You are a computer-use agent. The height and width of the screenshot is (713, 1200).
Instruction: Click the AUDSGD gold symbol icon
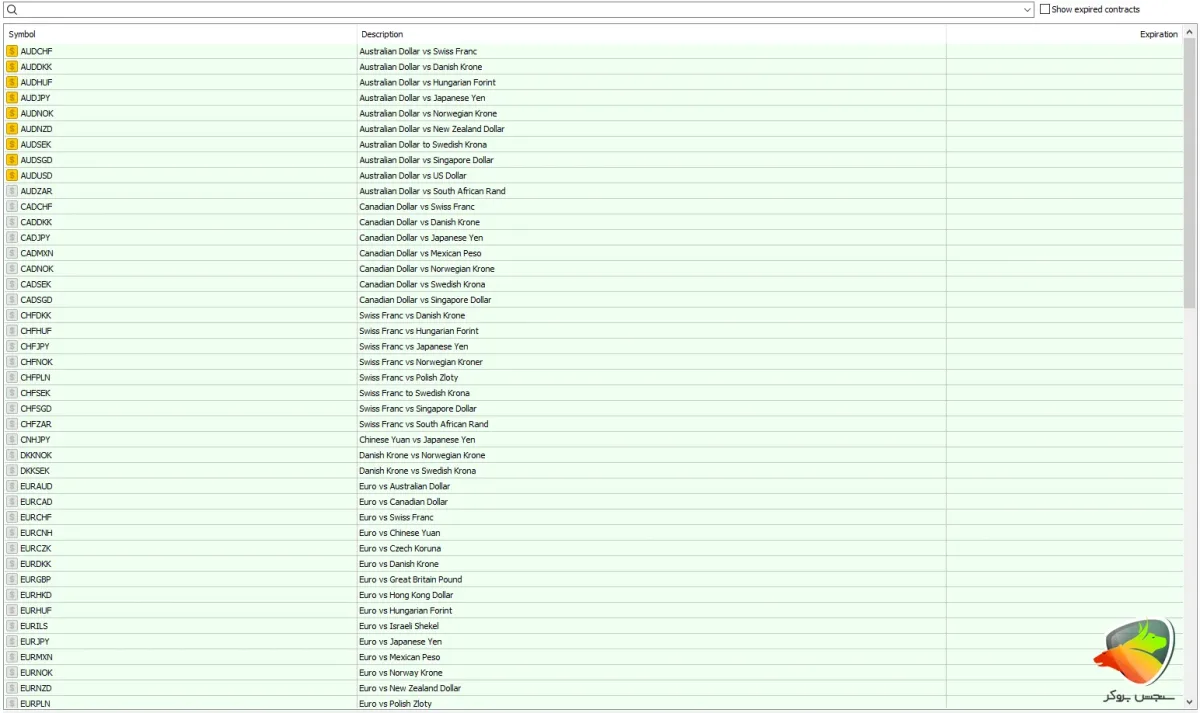coord(12,160)
